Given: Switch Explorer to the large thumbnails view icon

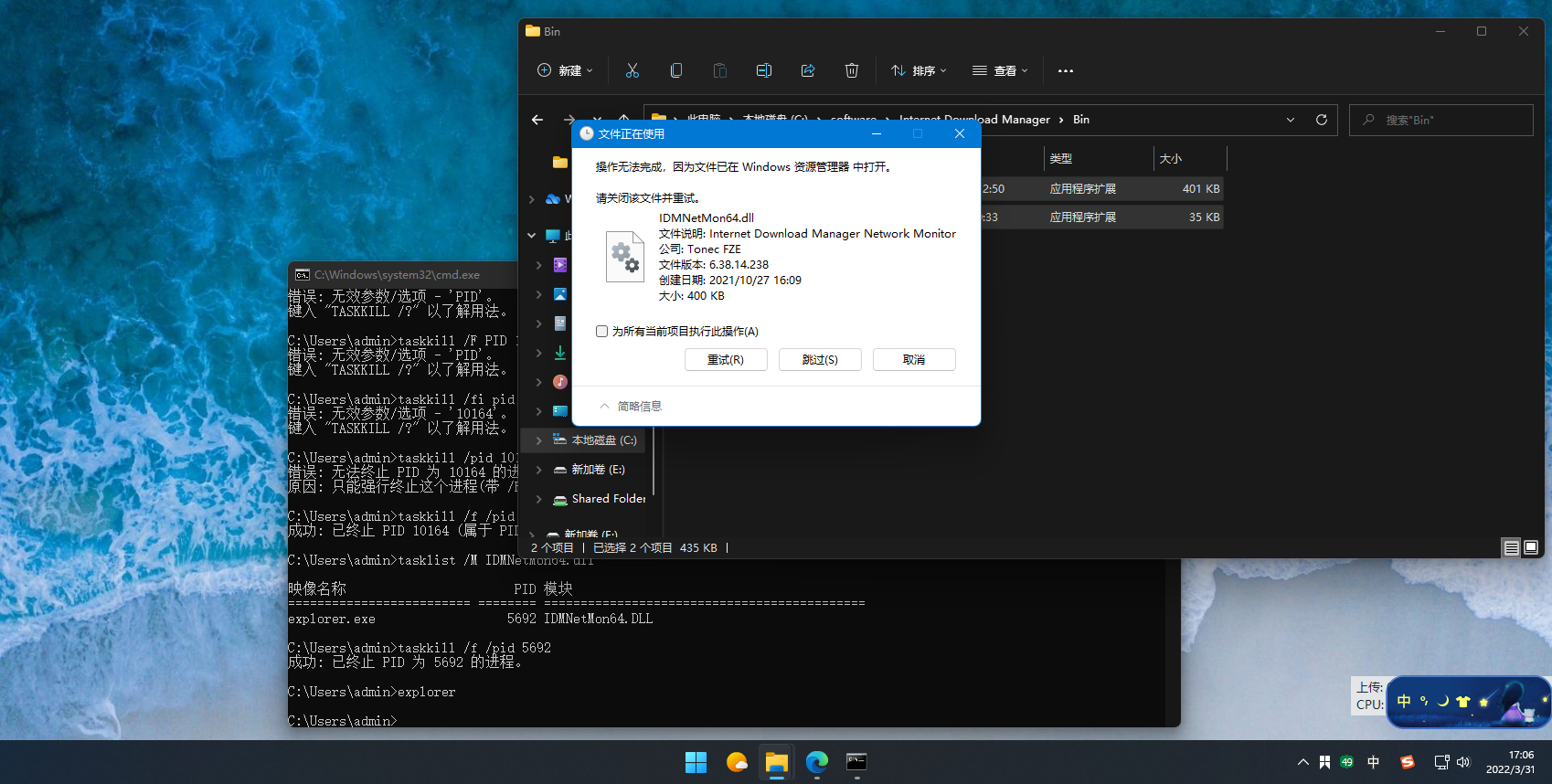Looking at the screenshot, I should pyautogui.click(x=1531, y=547).
